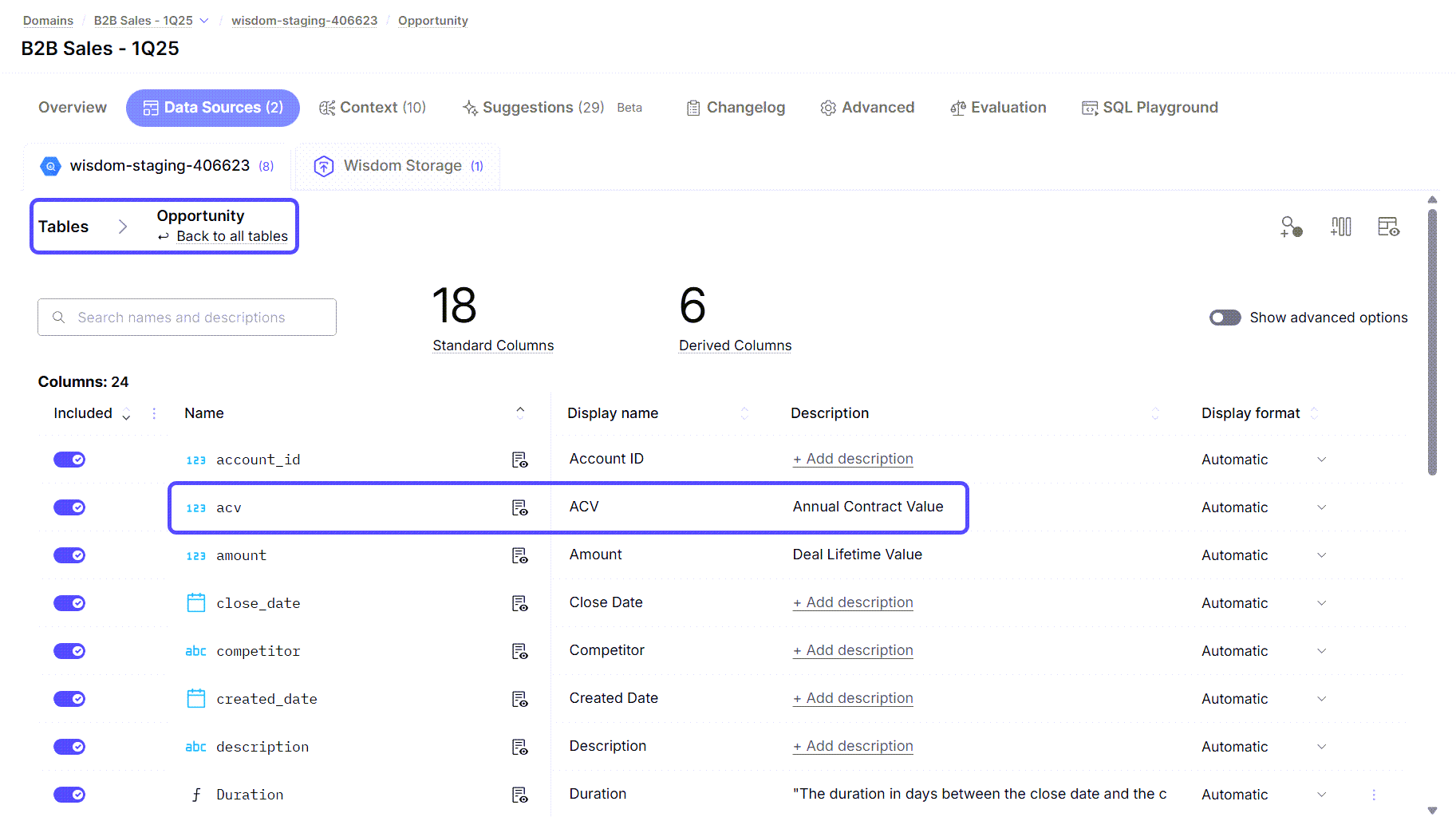Click the Standard Columns link
This screenshot has width=1456, height=817.
(x=493, y=345)
